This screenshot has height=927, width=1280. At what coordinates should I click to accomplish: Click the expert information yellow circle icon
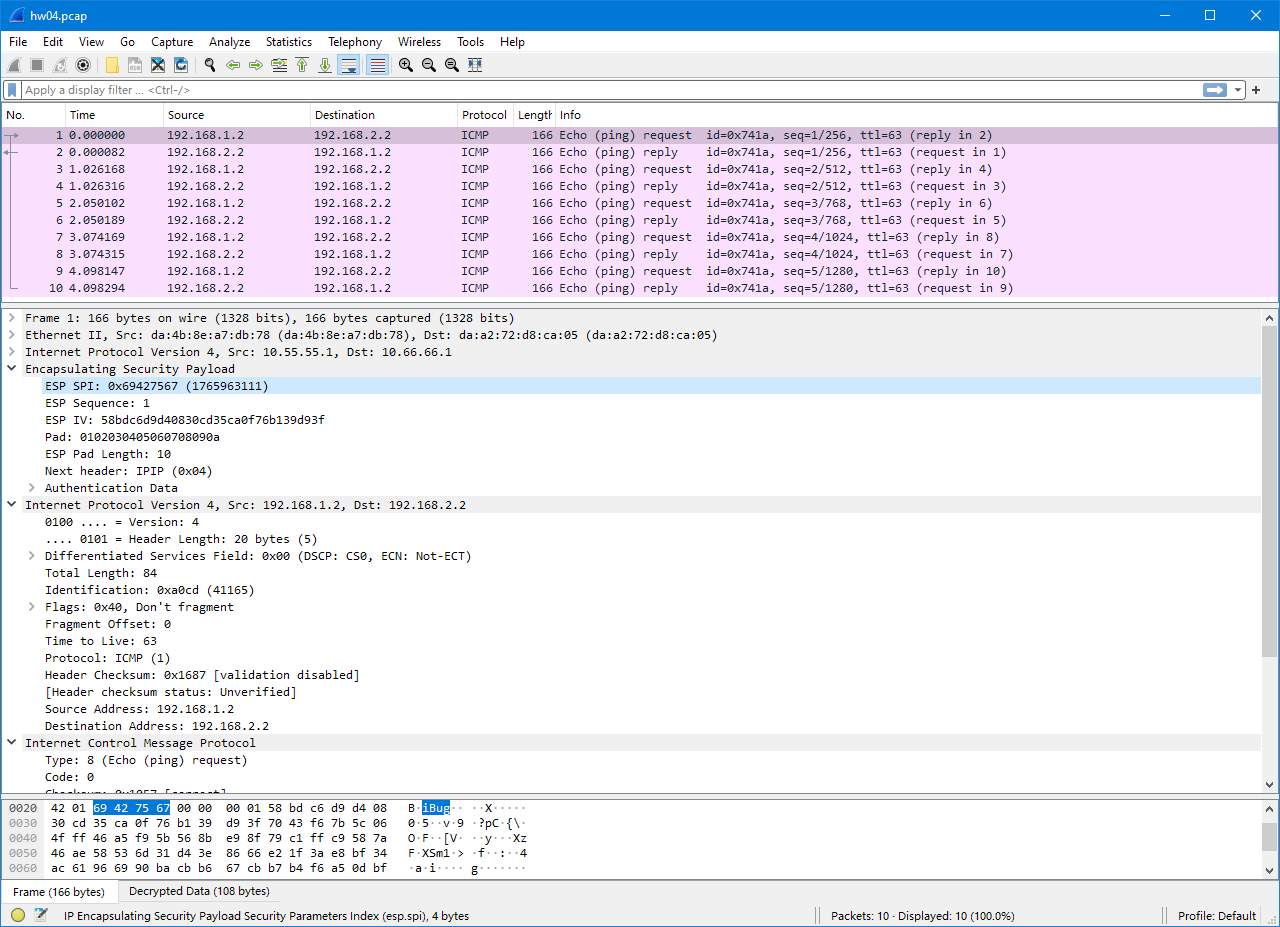pos(18,915)
